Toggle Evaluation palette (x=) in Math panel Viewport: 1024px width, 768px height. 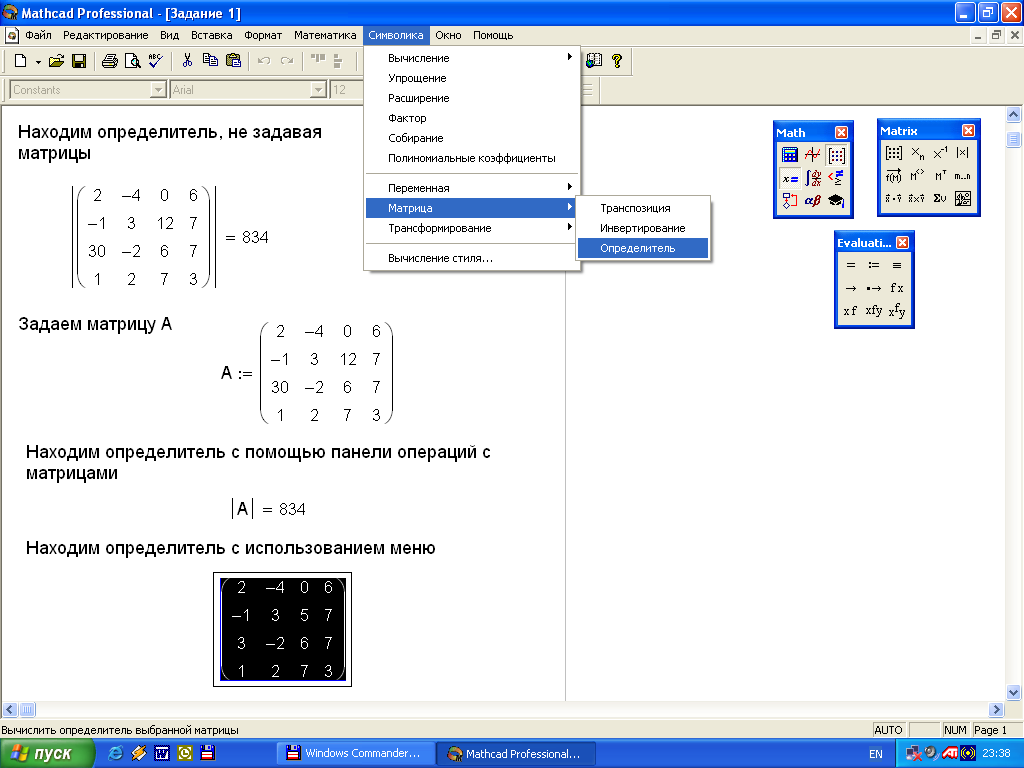tap(790, 178)
